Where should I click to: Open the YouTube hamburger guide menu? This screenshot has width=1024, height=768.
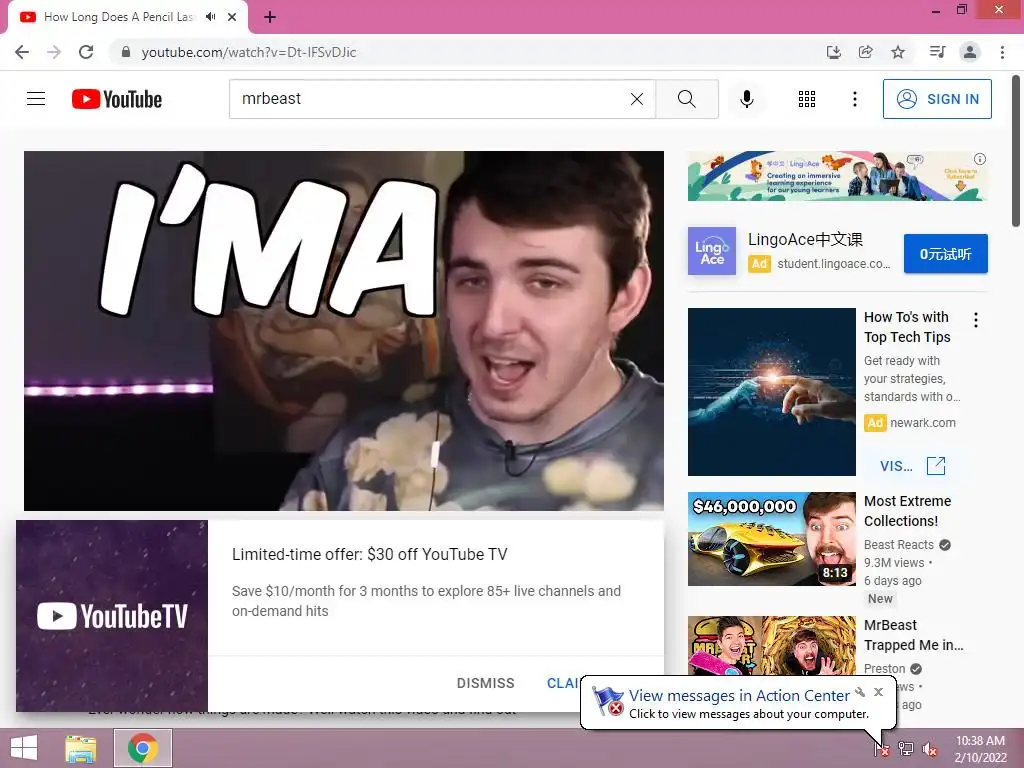click(36, 99)
